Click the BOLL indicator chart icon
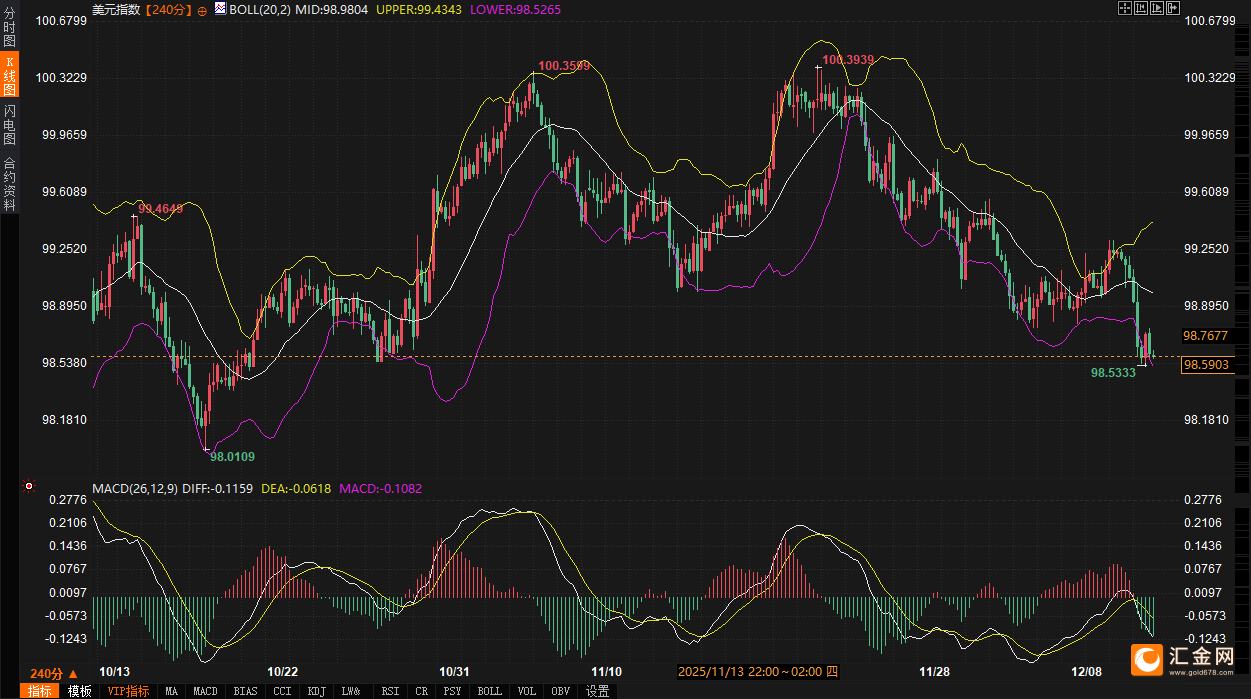 [x=220, y=8]
